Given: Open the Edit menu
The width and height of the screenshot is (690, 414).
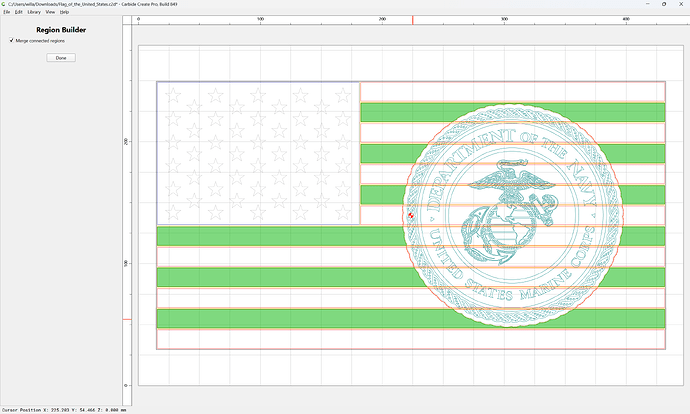Looking at the screenshot, I should (x=18, y=12).
